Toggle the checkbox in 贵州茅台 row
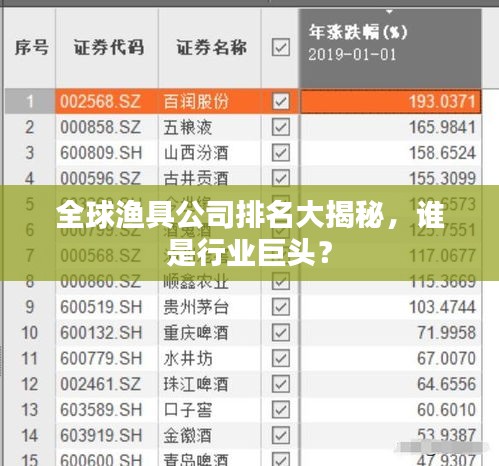499x466 pixels. click(280, 307)
